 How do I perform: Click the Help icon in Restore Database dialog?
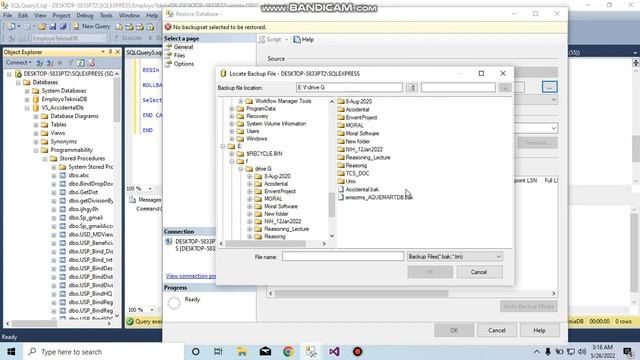click(x=303, y=40)
